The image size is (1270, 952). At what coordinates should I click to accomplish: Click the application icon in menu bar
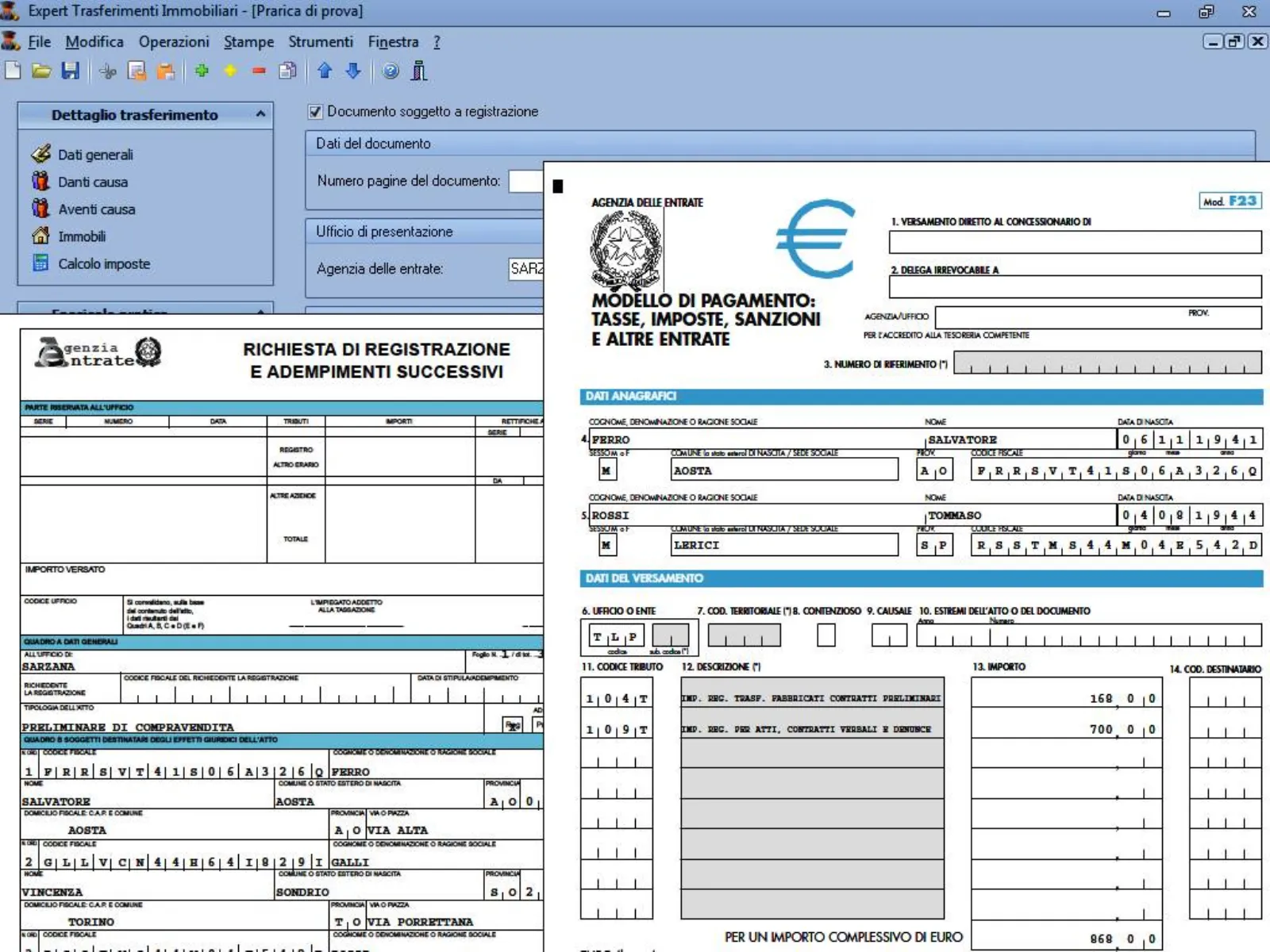(x=11, y=41)
